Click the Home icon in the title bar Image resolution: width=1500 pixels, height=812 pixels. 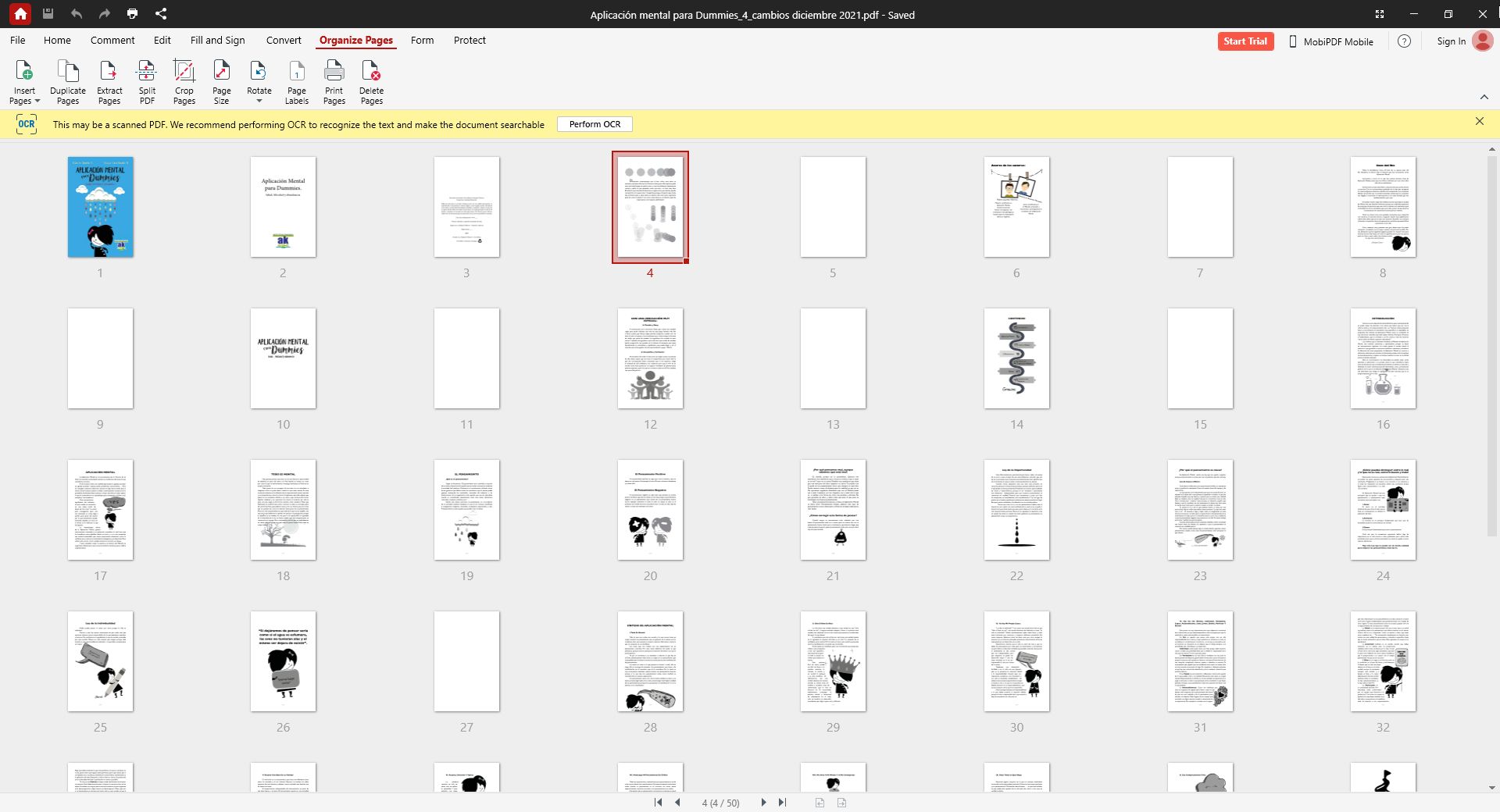[20, 14]
